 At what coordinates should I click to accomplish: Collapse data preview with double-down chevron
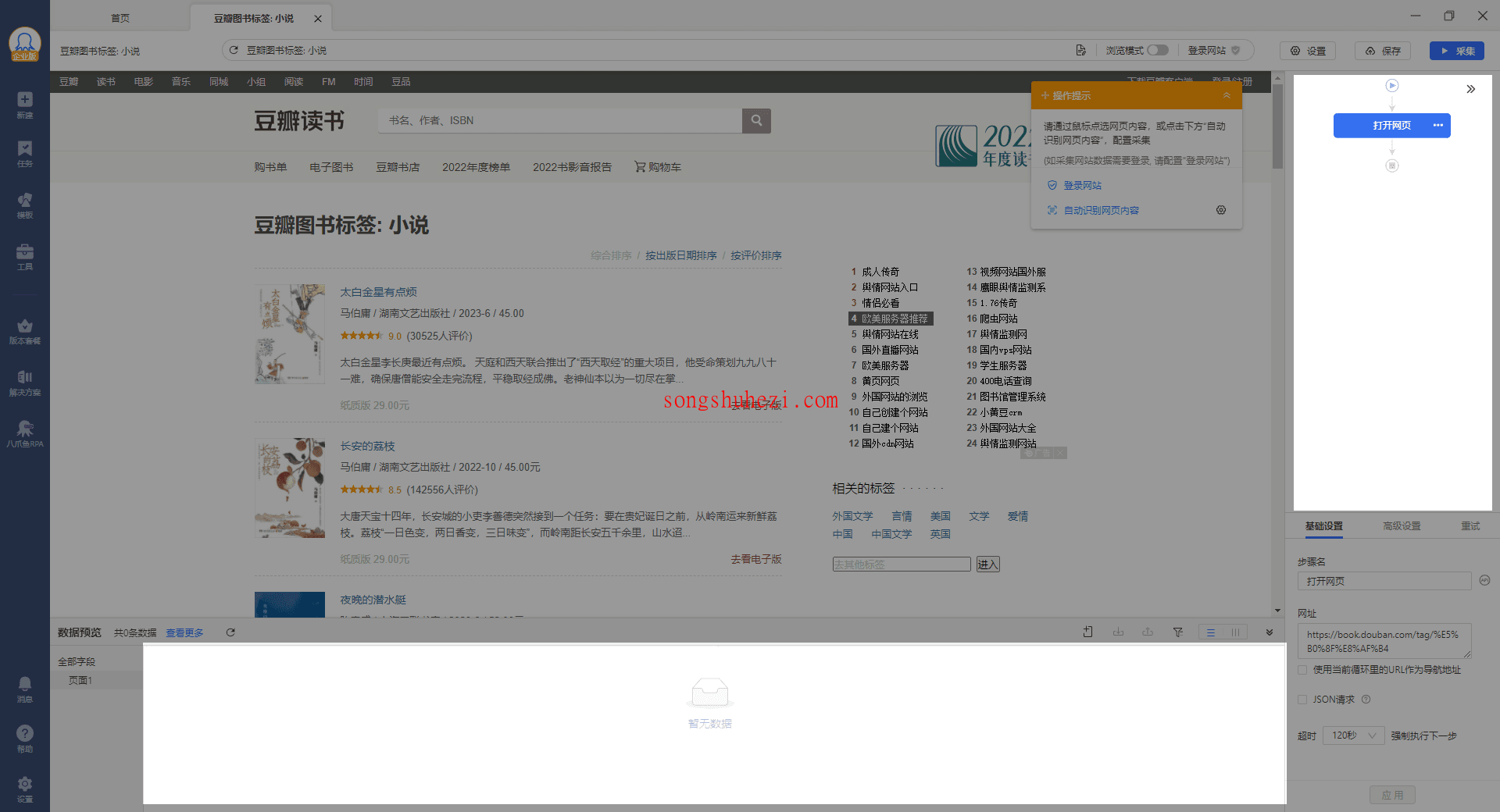point(1270,632)
